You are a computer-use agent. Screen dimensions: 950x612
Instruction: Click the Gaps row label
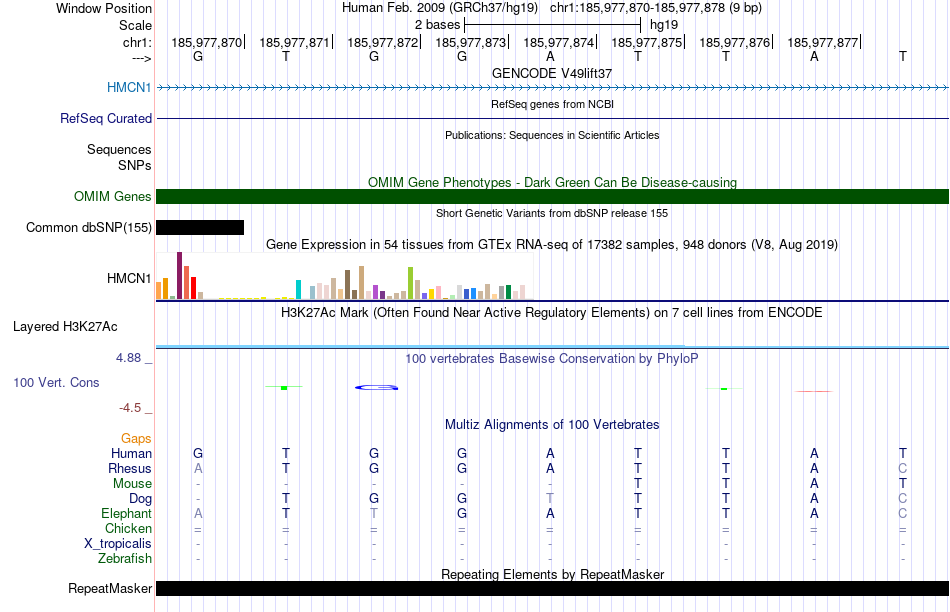(x=136, y=438)
